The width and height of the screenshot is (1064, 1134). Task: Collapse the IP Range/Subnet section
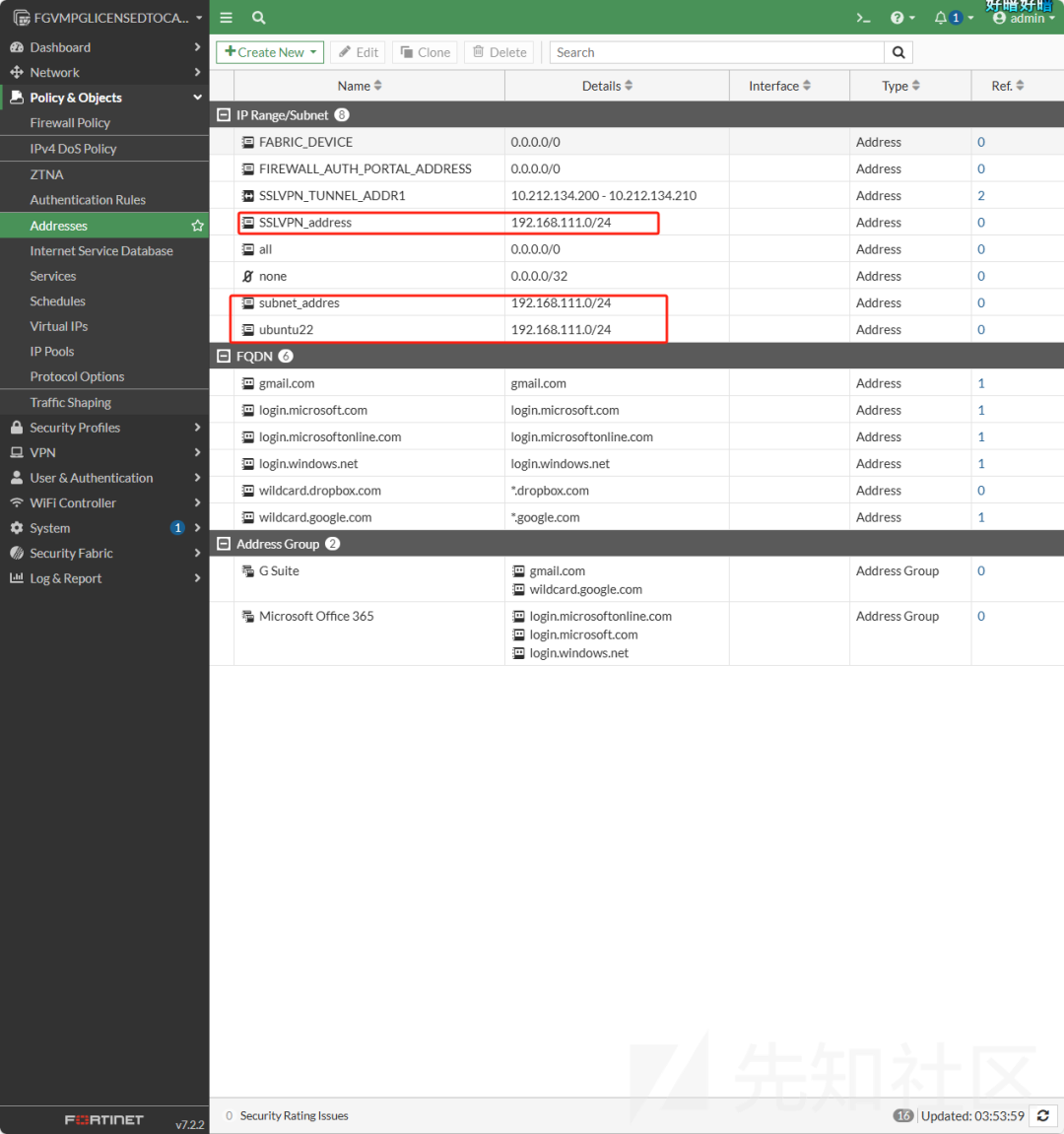[x=224, y=115]
